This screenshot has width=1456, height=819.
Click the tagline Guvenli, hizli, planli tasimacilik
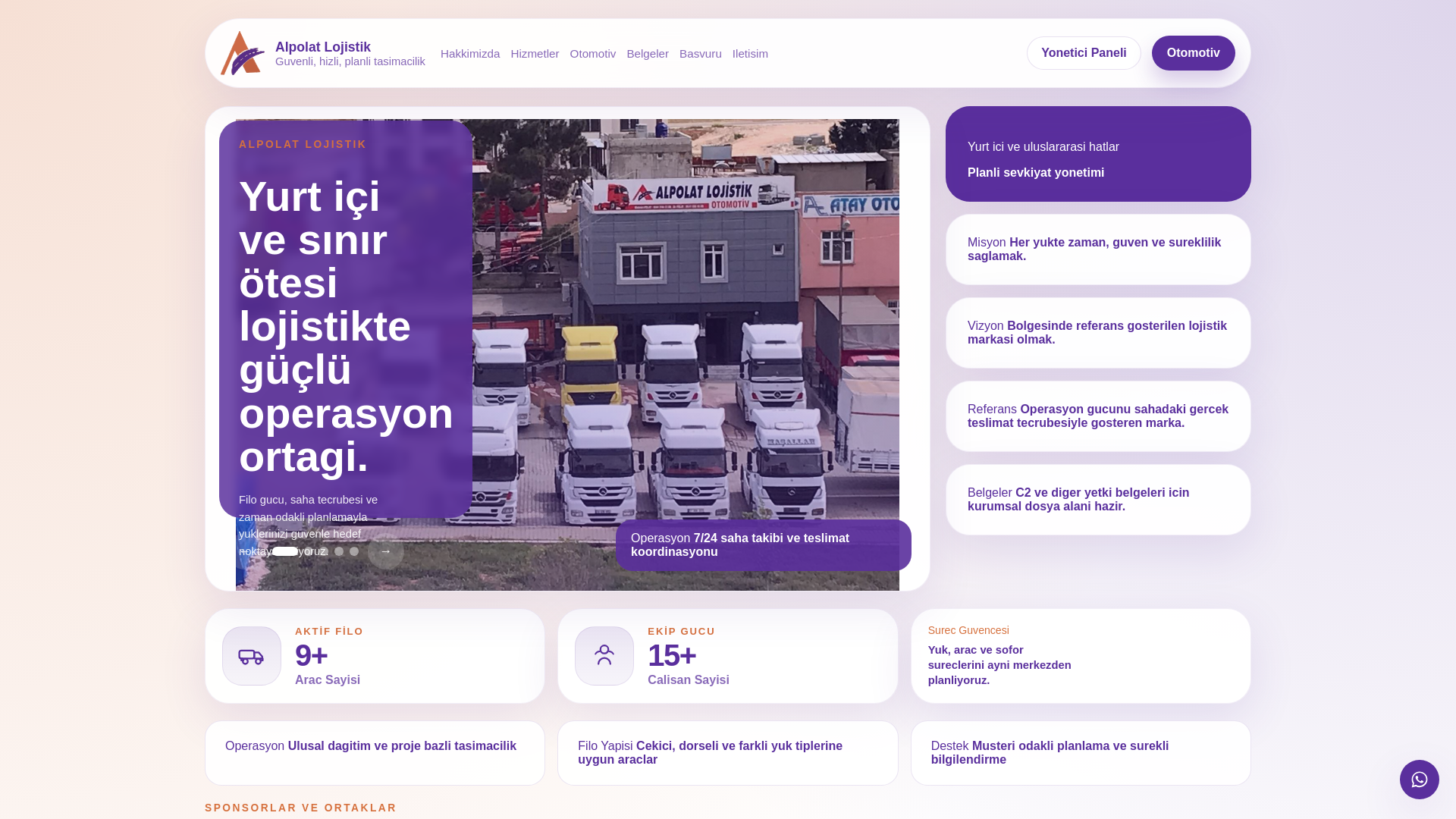click(350, 61)
